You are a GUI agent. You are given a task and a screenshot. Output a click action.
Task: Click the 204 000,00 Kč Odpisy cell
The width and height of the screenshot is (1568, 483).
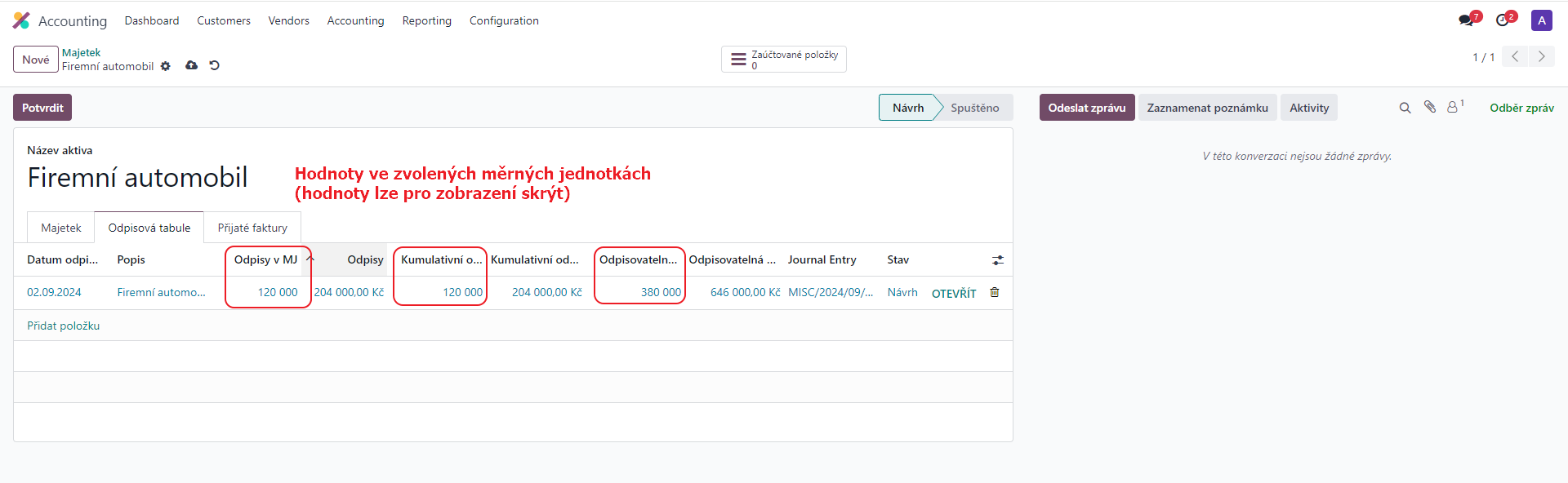[x=349, y=292]
